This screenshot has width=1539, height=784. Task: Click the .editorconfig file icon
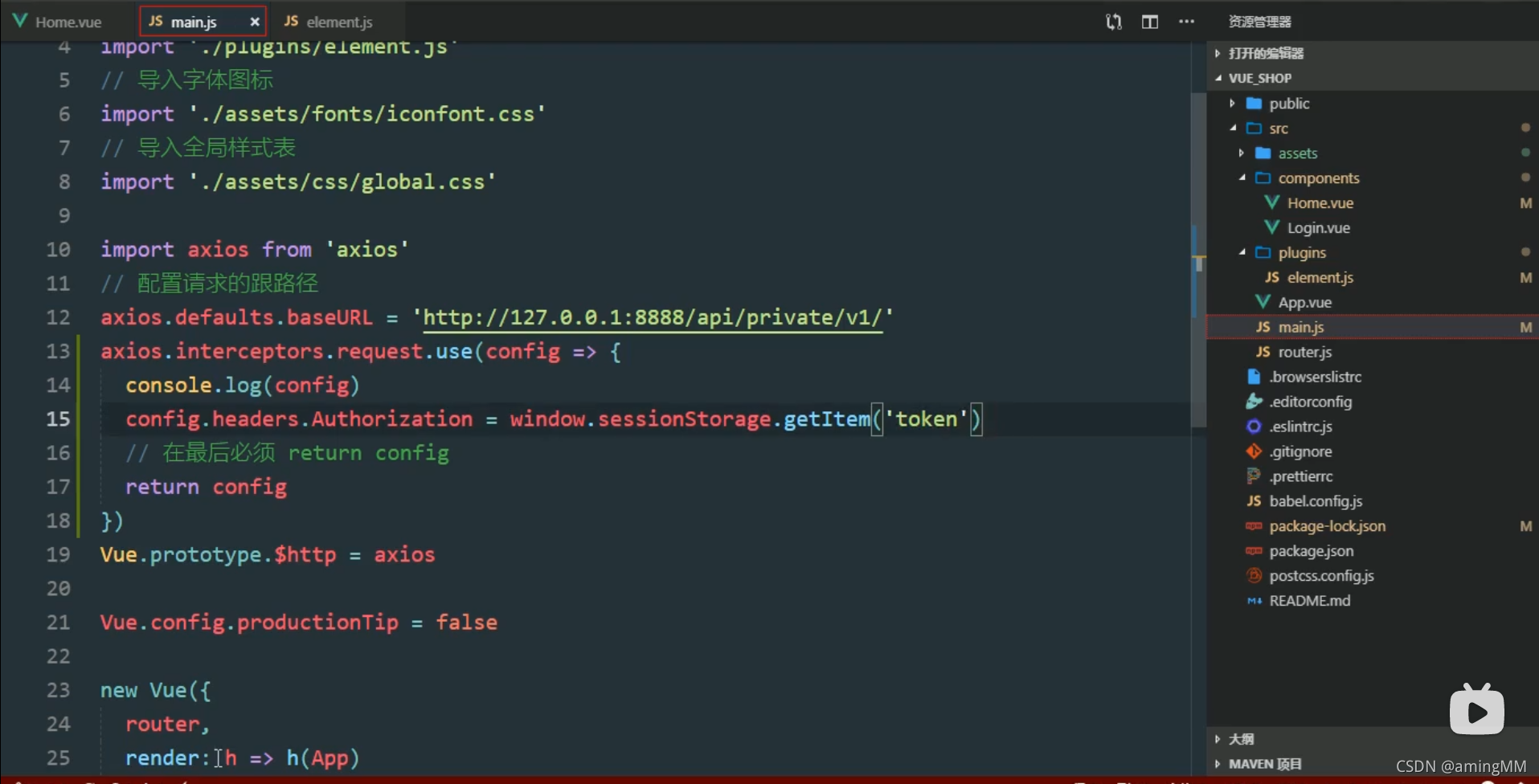tap(1254, 402)
